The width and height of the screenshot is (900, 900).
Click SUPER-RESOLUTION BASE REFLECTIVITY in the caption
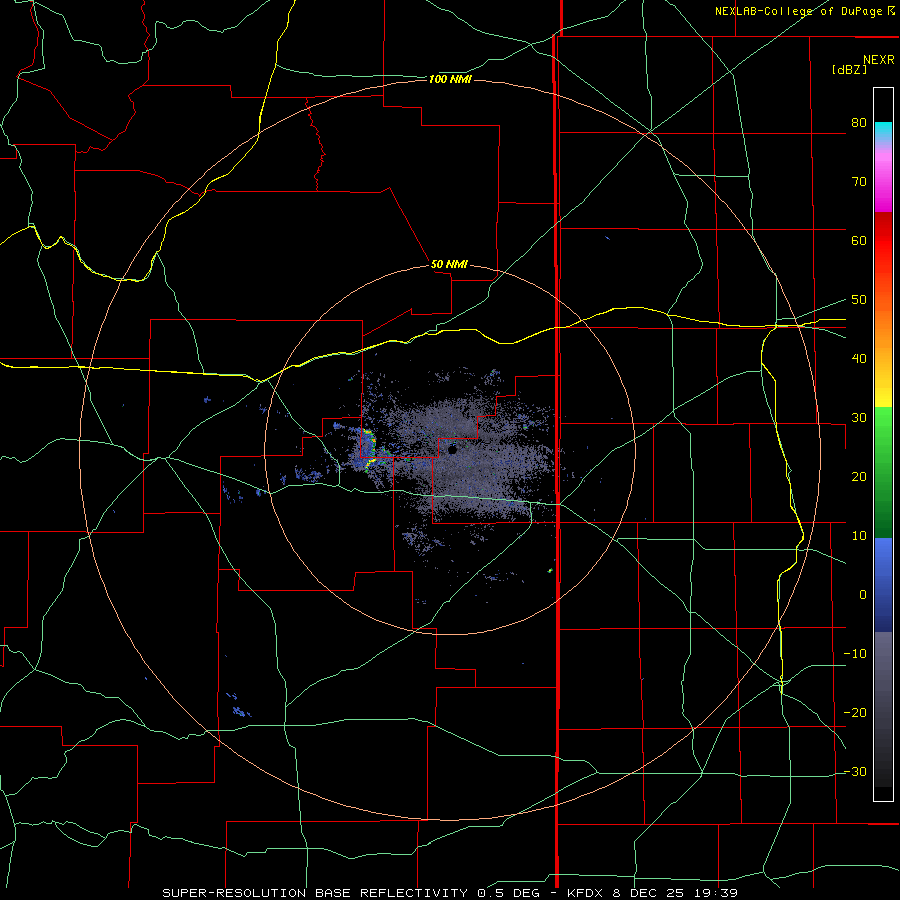click(315, 893)
